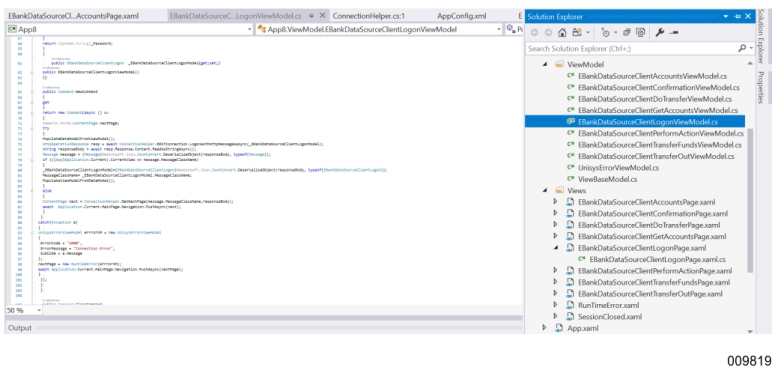This screenshot has width=778, height=379.
Task: Click the Solution Explorer scroll-up arrow
Action: pos(750,64)
